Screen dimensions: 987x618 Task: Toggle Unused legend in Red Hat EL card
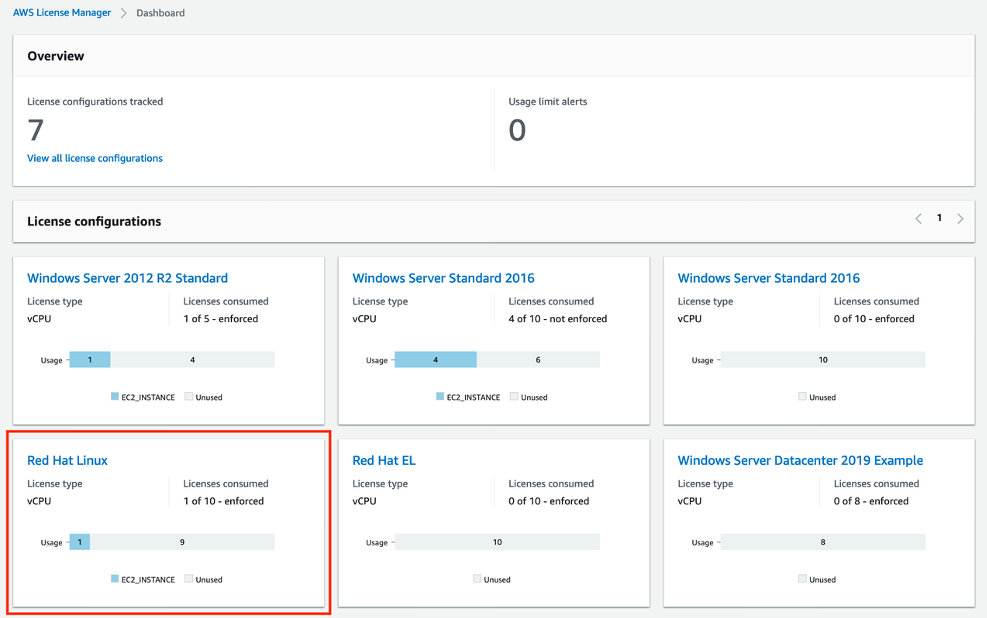tap(492, 579)
